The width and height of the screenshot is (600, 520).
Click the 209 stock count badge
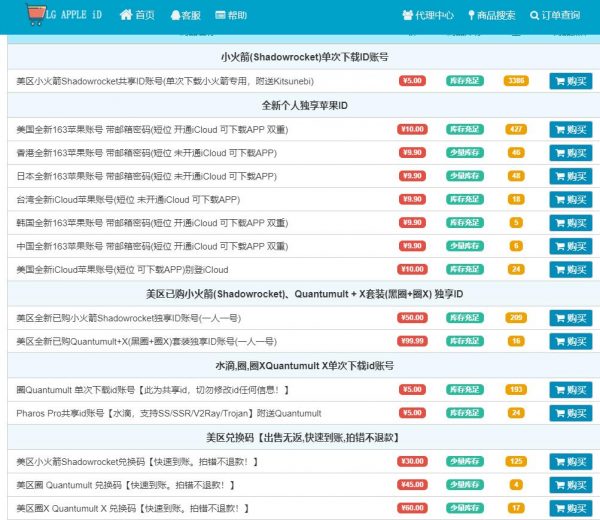[x=516, y=318]
